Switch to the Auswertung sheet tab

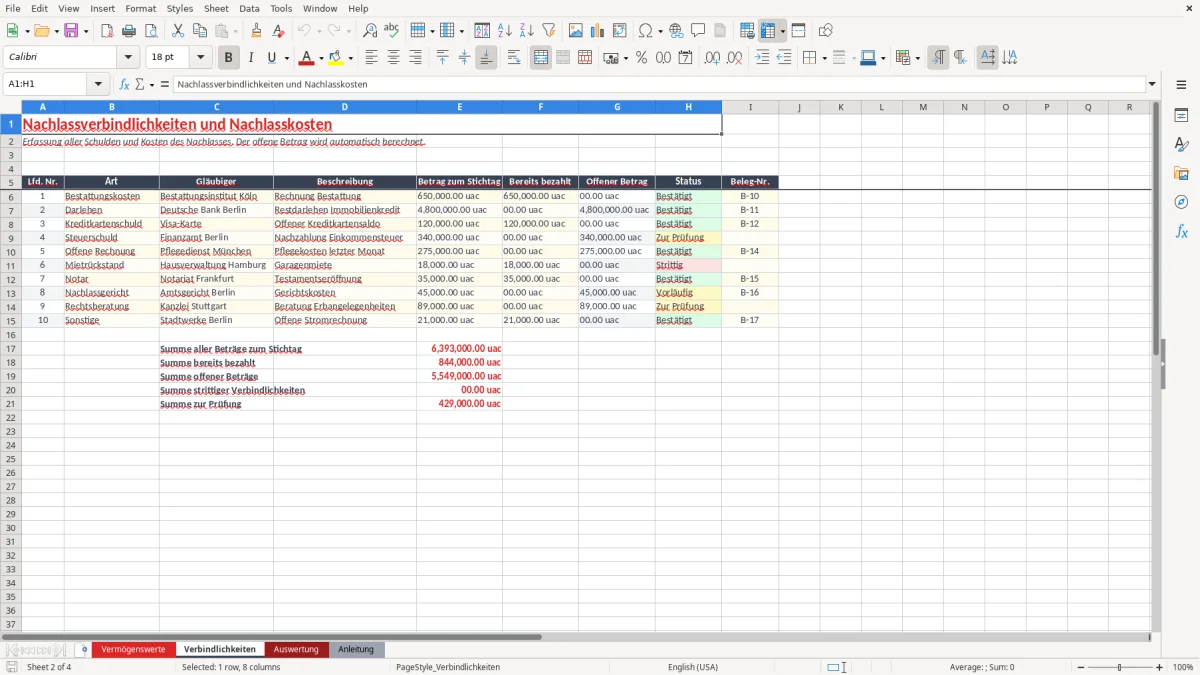pyautogui.click(x=296, y=649)
